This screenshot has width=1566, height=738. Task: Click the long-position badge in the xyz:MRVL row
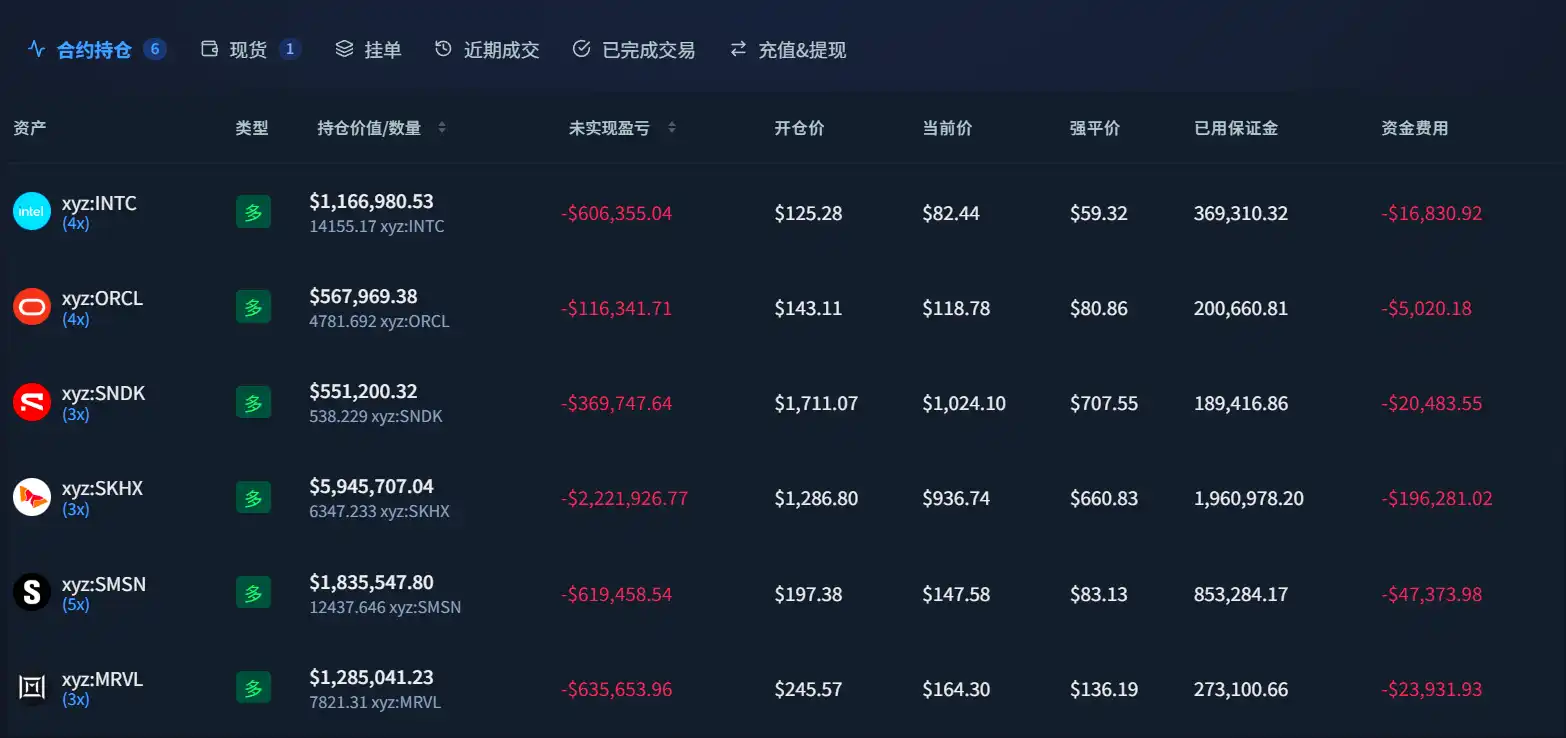pyautogui.click(x=253, y=688)
